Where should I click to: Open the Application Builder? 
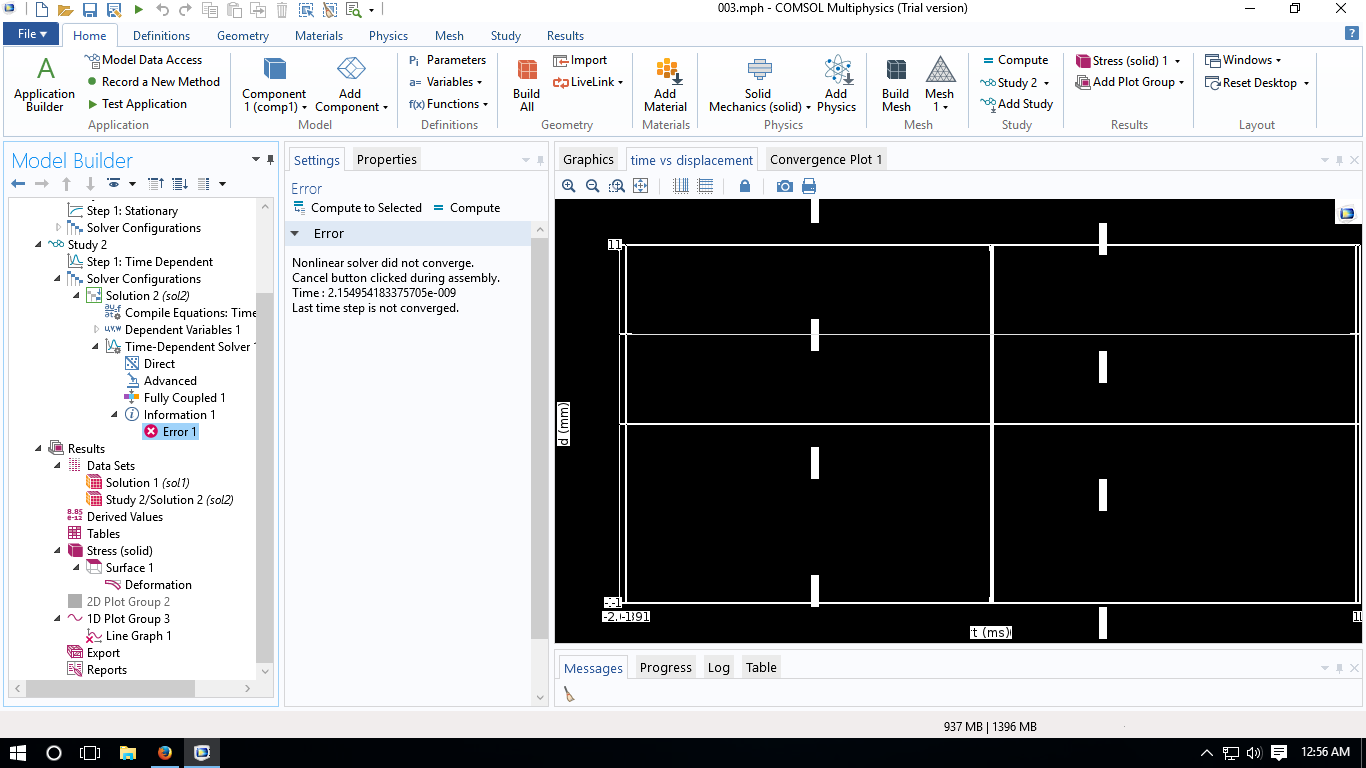[44, 84]
